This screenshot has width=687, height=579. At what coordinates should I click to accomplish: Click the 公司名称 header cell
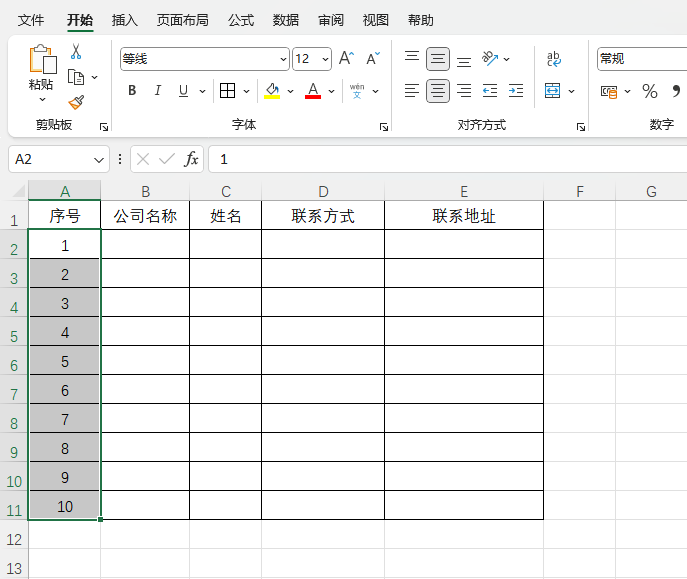(145, 215)
